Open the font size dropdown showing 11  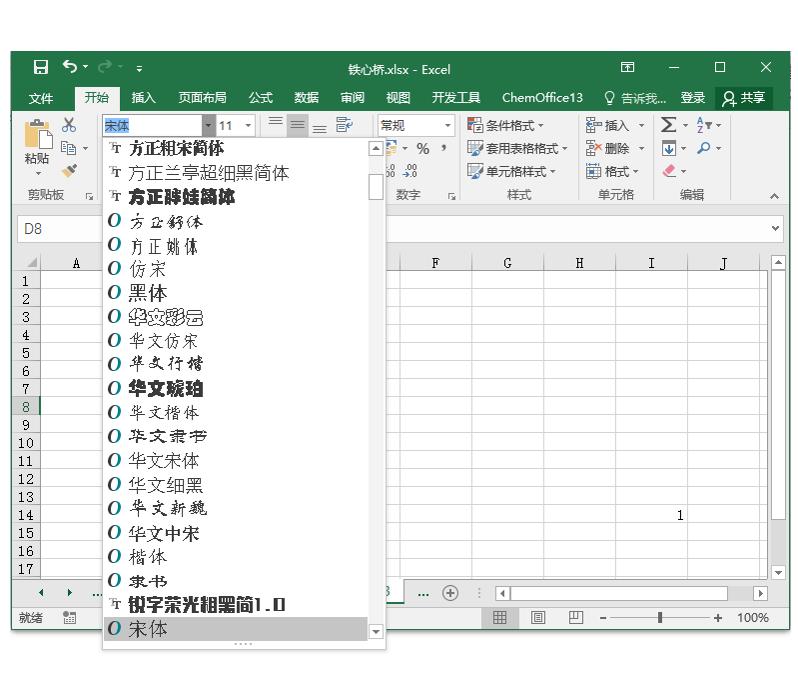[x=248, y=125]
